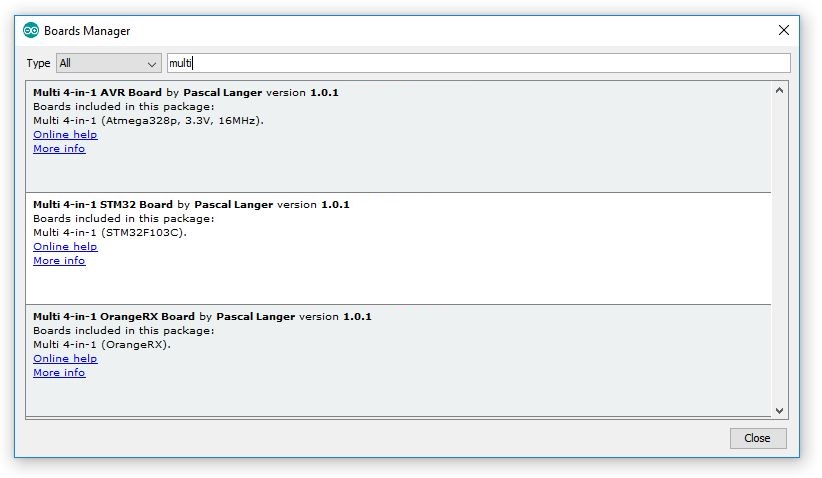Open More info for the STM32 Board

coord(59,261)
